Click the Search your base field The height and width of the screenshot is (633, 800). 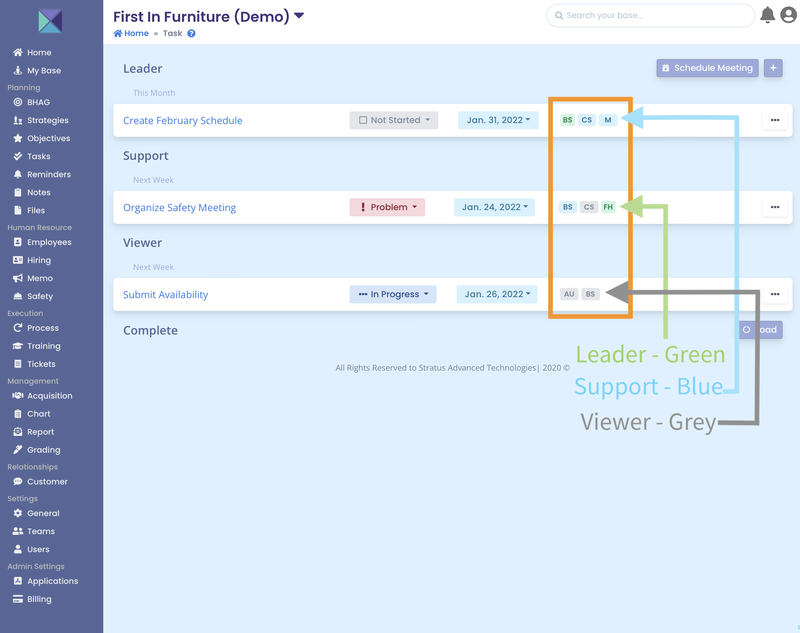pyautogui.click(x=650, y=15)
